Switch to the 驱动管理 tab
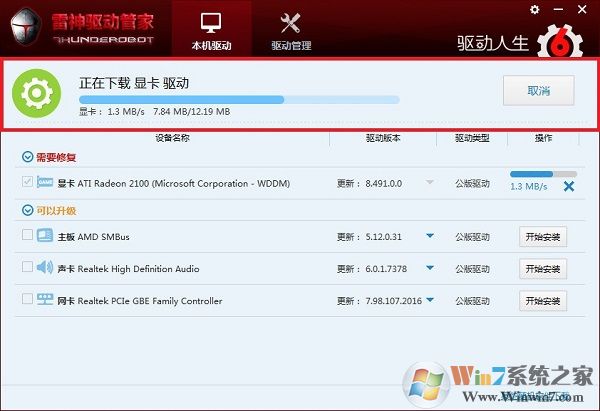Screen dimensions: 600x411 [291, 31]
